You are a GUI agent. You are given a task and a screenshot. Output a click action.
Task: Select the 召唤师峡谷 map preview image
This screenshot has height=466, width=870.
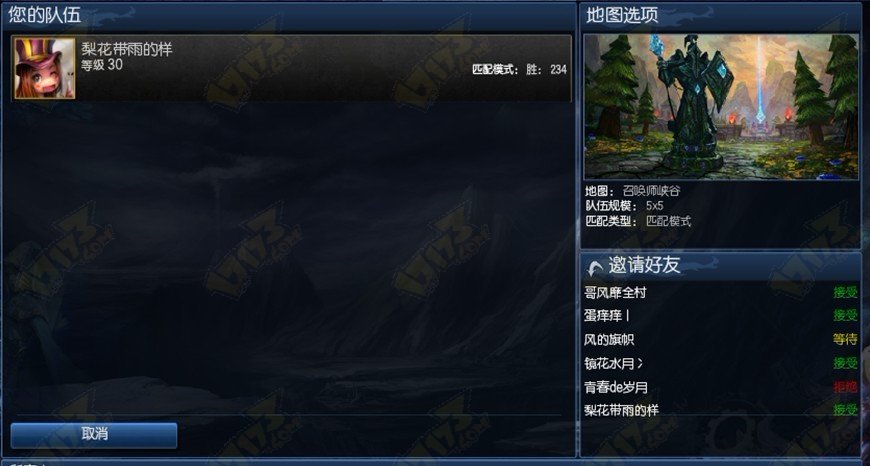721,107
